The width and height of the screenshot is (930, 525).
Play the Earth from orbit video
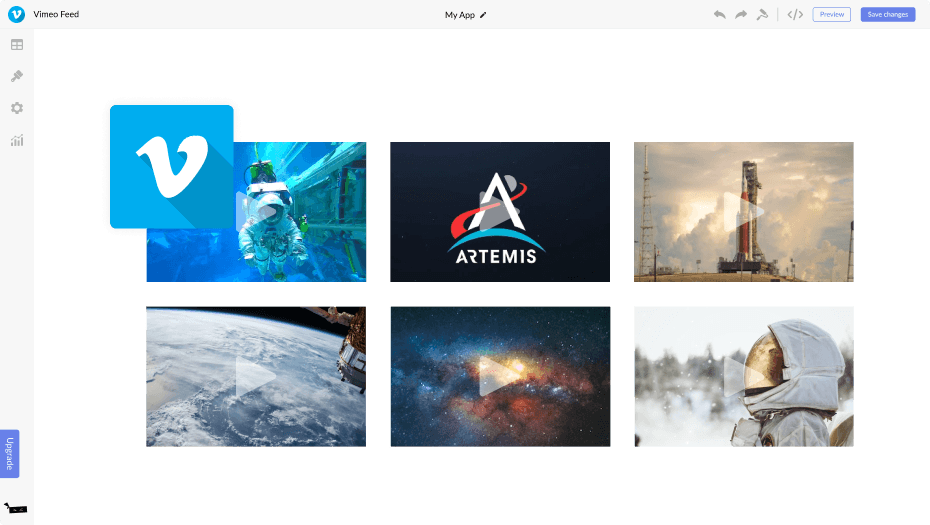256,377
